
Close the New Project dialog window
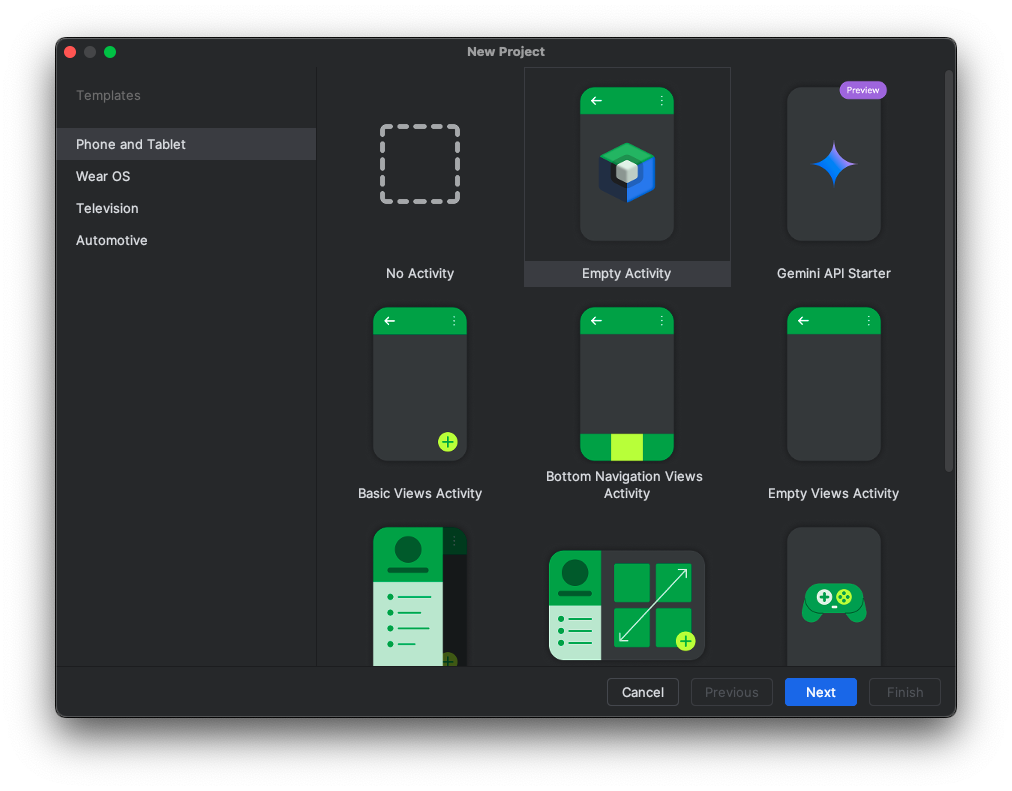70,52
